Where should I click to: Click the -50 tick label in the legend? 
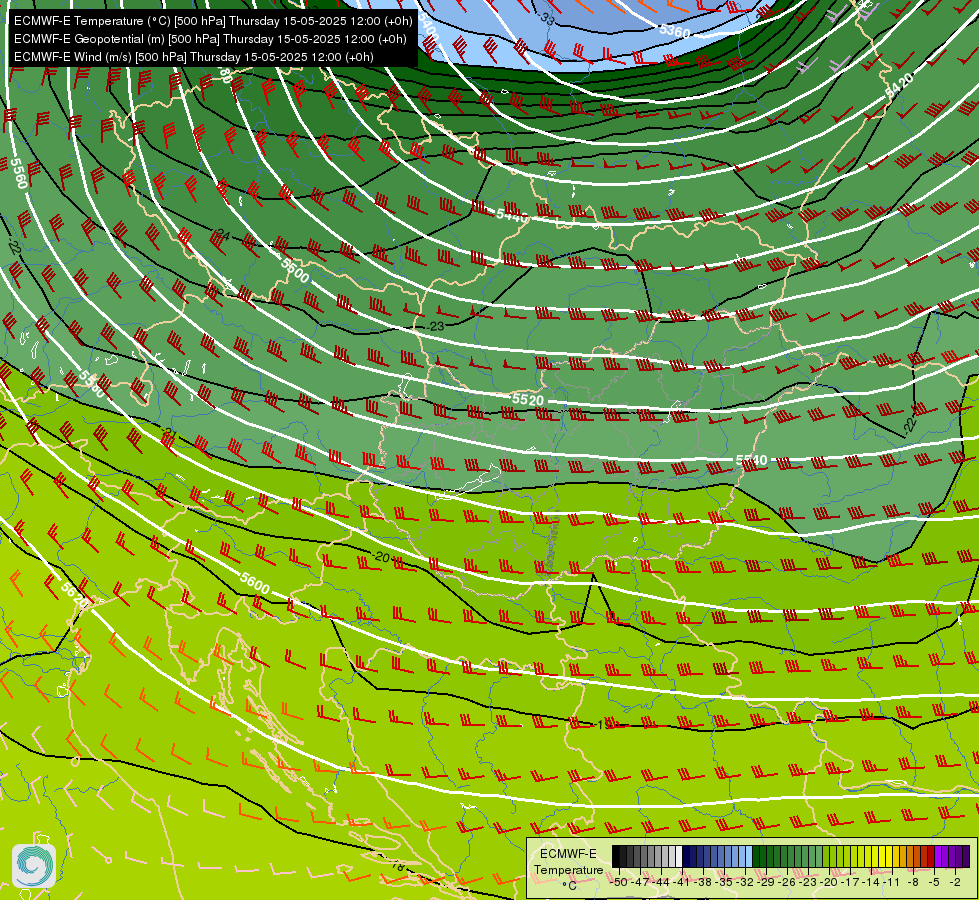tap(619, 882)
